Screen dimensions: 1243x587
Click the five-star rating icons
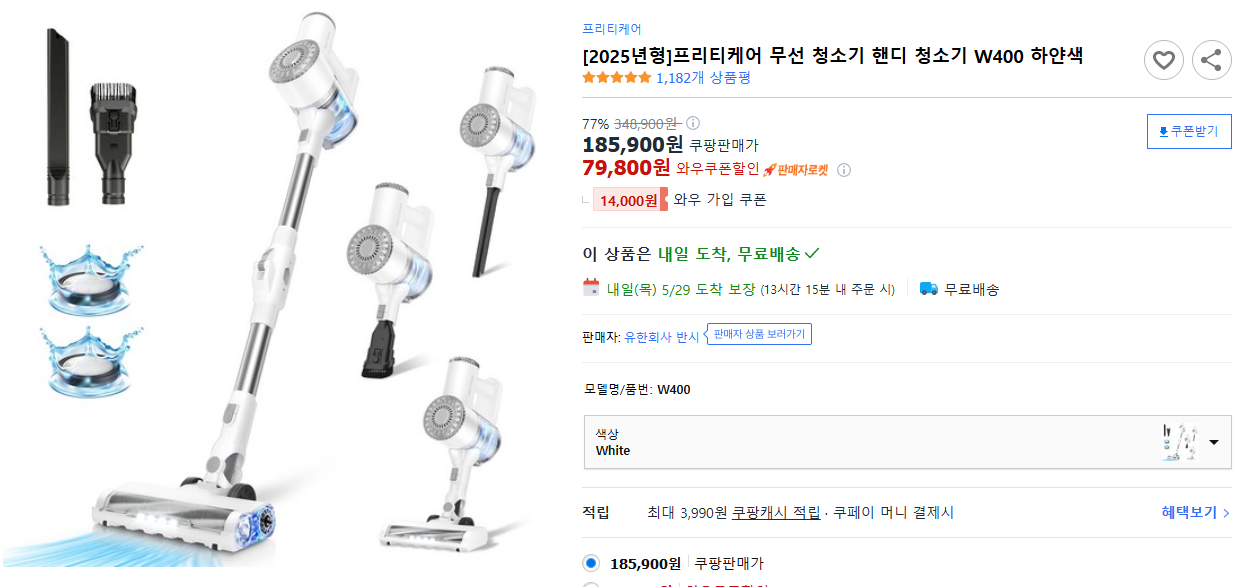(x=616, y=76)
